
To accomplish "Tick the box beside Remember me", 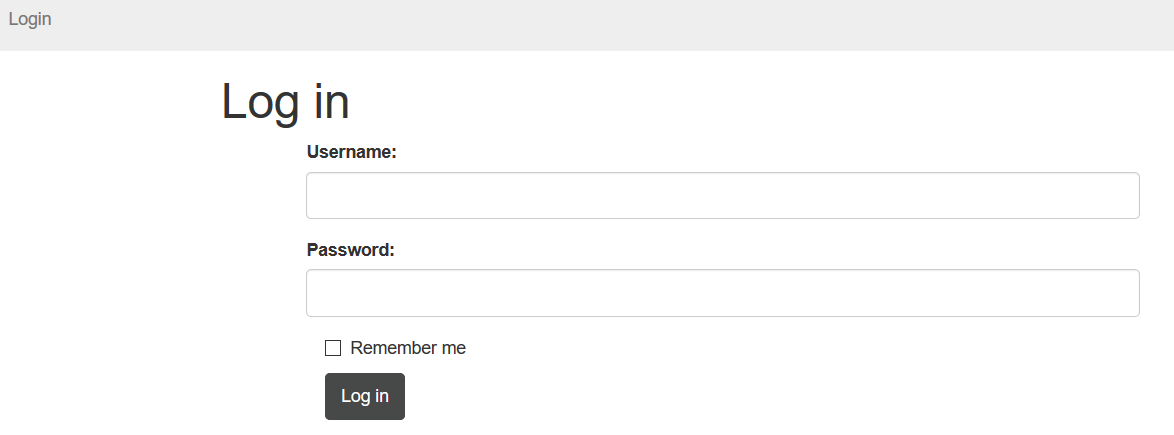I will pos(333,348).
